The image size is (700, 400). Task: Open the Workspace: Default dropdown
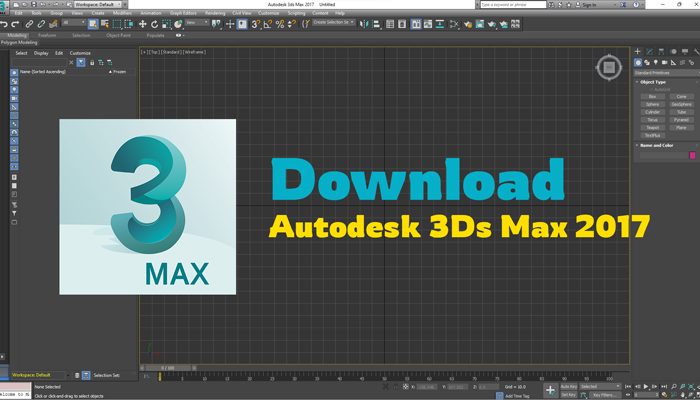coord(98,5)
